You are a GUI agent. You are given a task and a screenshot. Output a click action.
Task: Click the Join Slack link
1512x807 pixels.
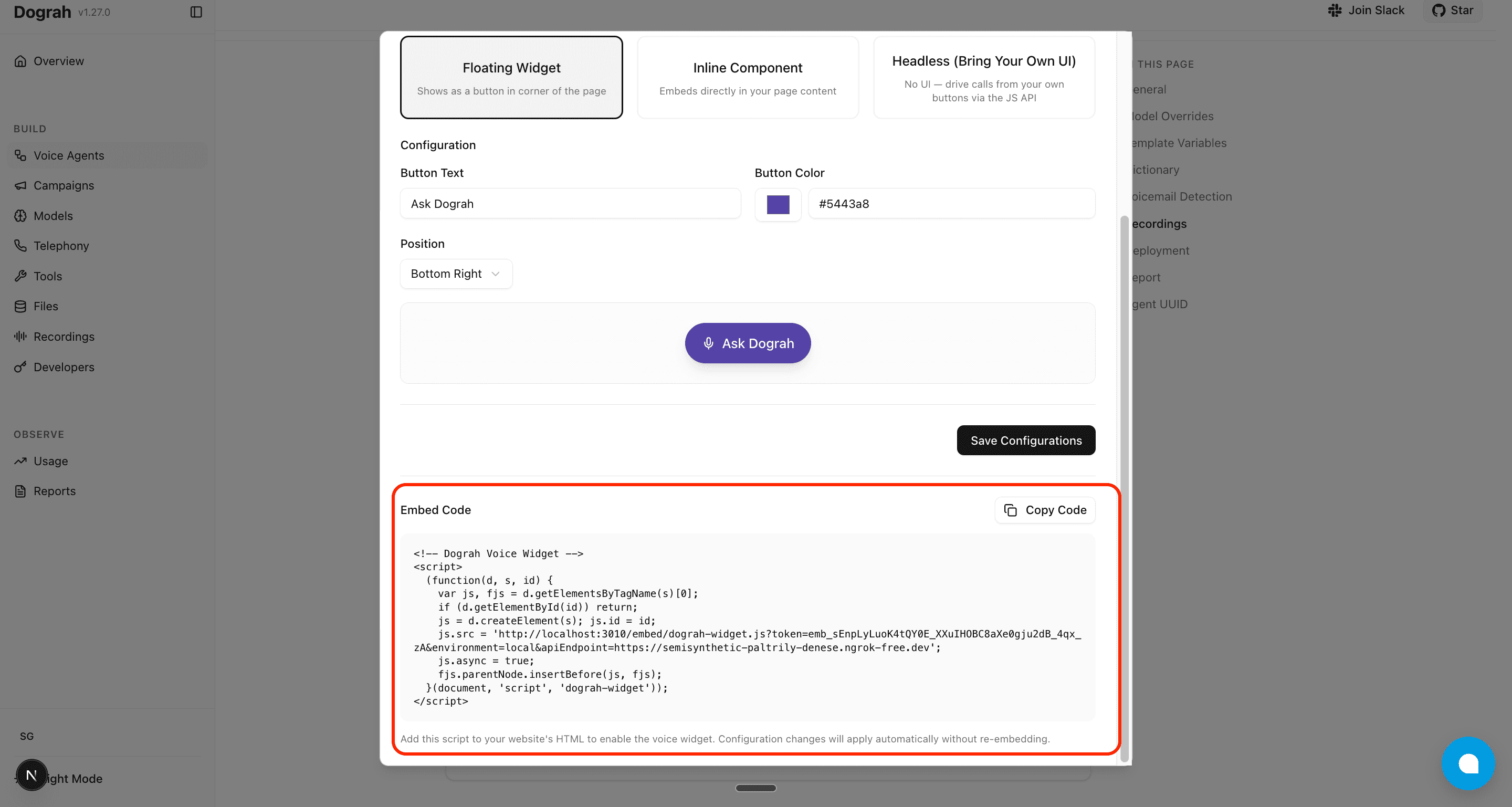[x=1366, y=10]
